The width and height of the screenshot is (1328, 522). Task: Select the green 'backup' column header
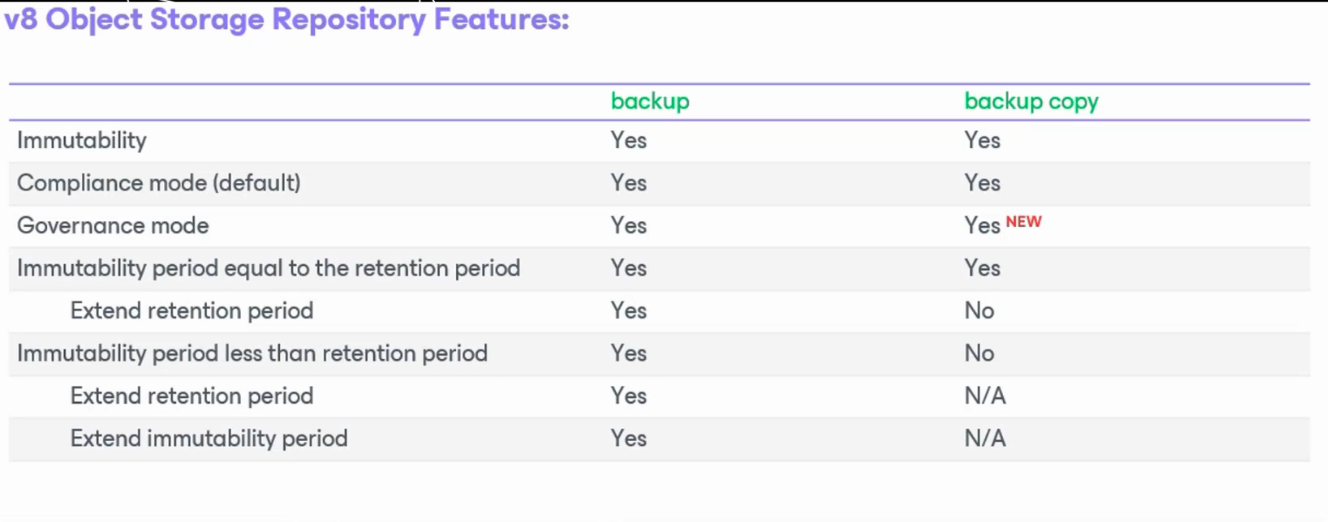(x=650, y=101)
